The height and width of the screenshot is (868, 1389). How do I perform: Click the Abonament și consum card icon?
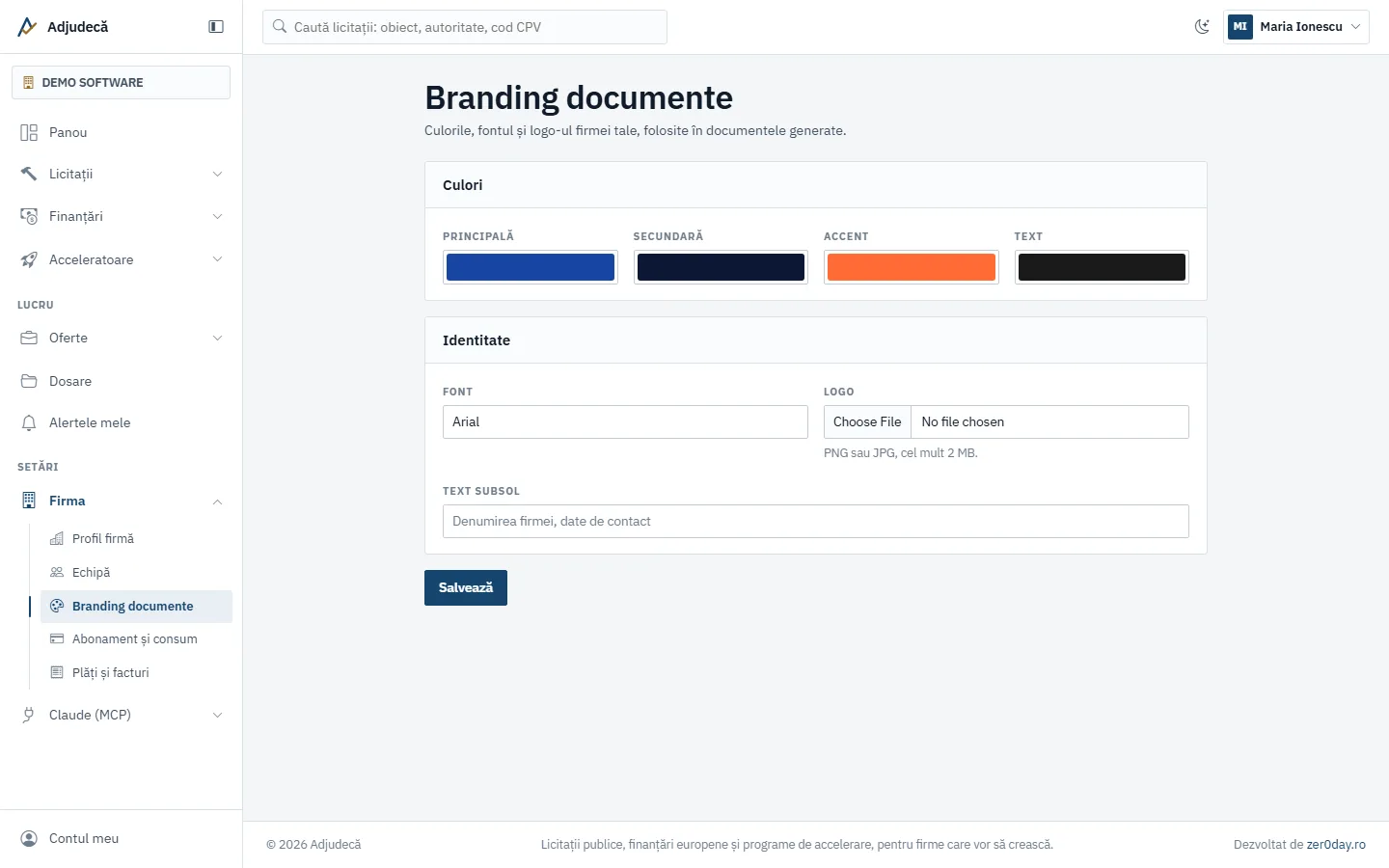pos(57,638)
